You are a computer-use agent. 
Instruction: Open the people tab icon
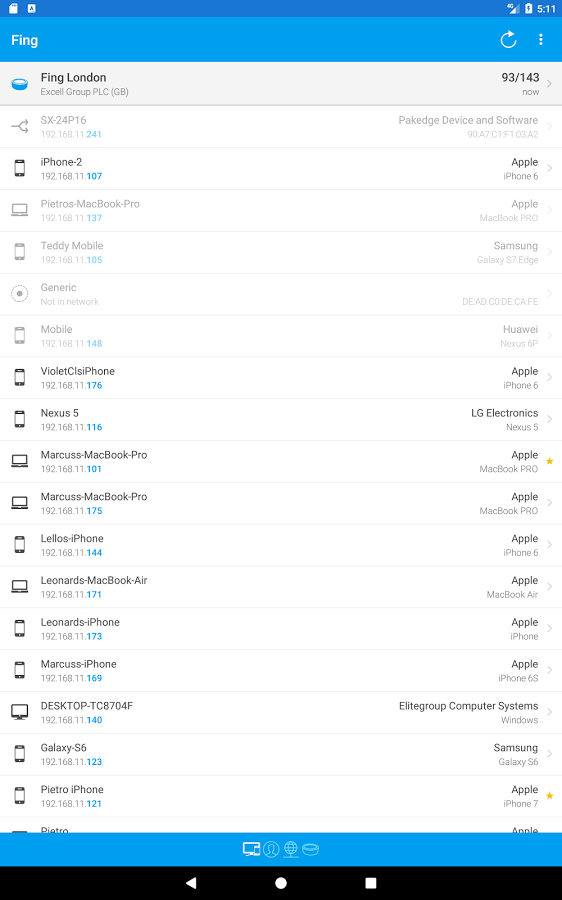tap(272, 849)
